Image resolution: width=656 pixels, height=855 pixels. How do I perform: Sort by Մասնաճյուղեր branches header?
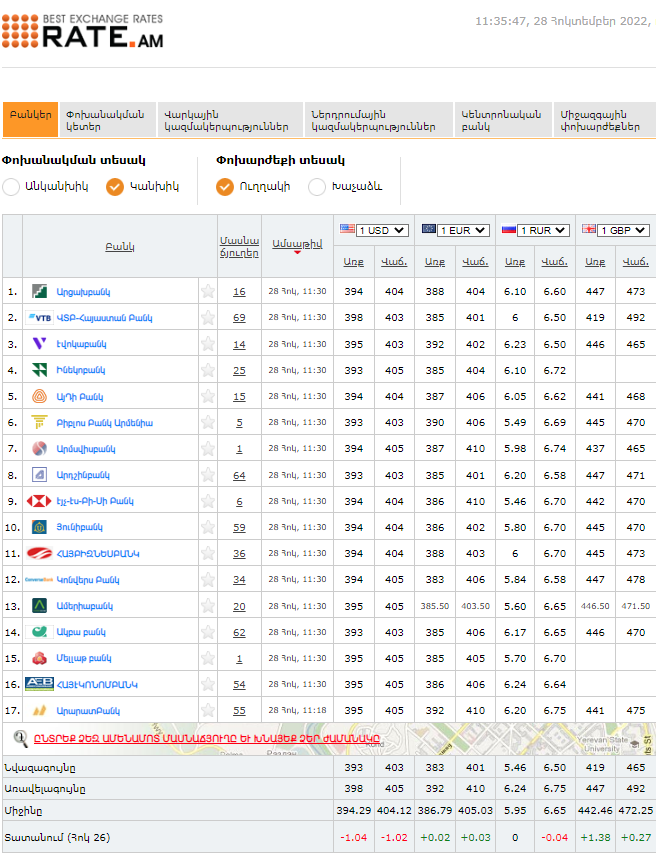pos(239,246)
